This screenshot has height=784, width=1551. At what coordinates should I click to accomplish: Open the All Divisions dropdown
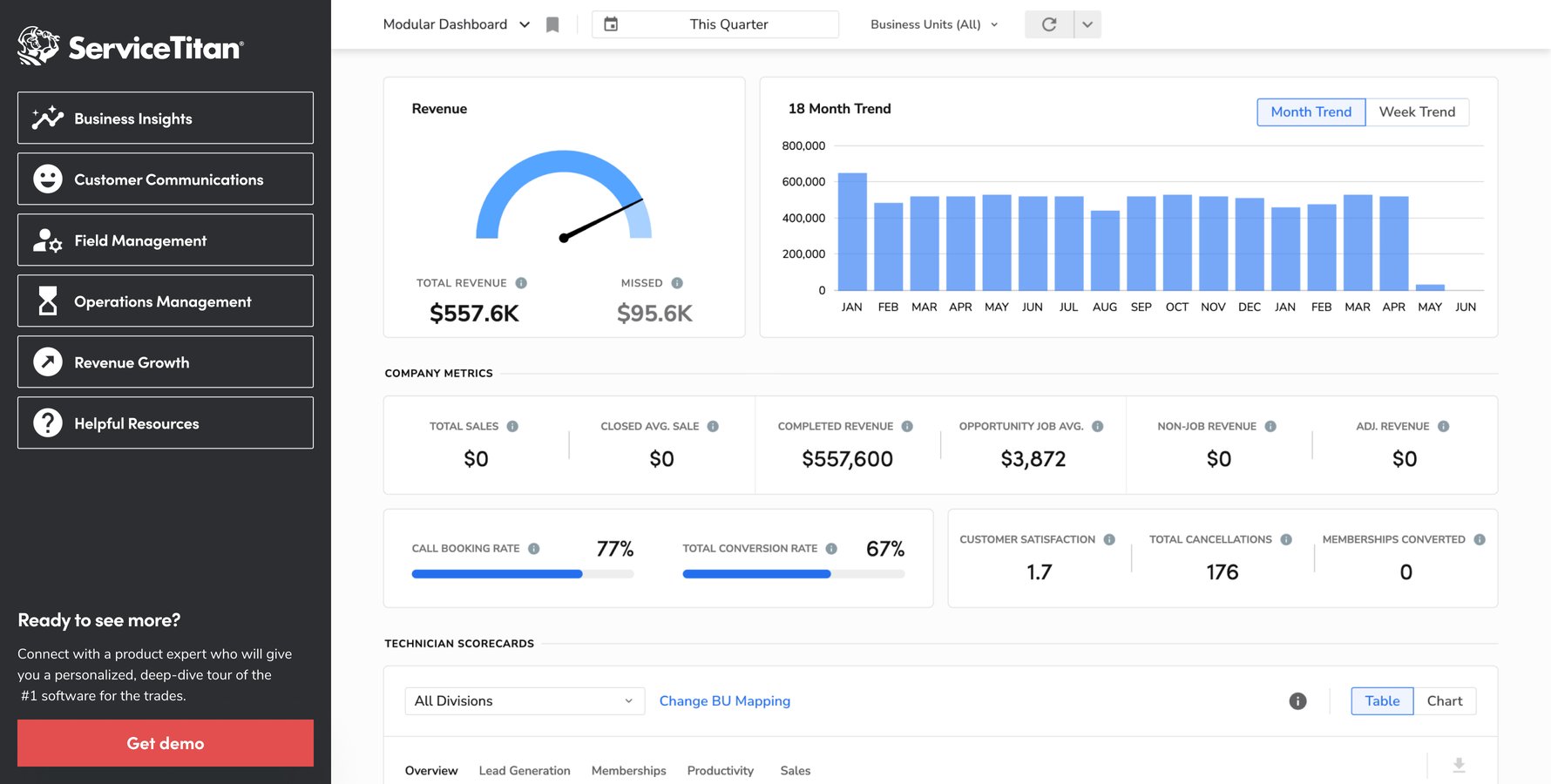(x=524, y=701)
